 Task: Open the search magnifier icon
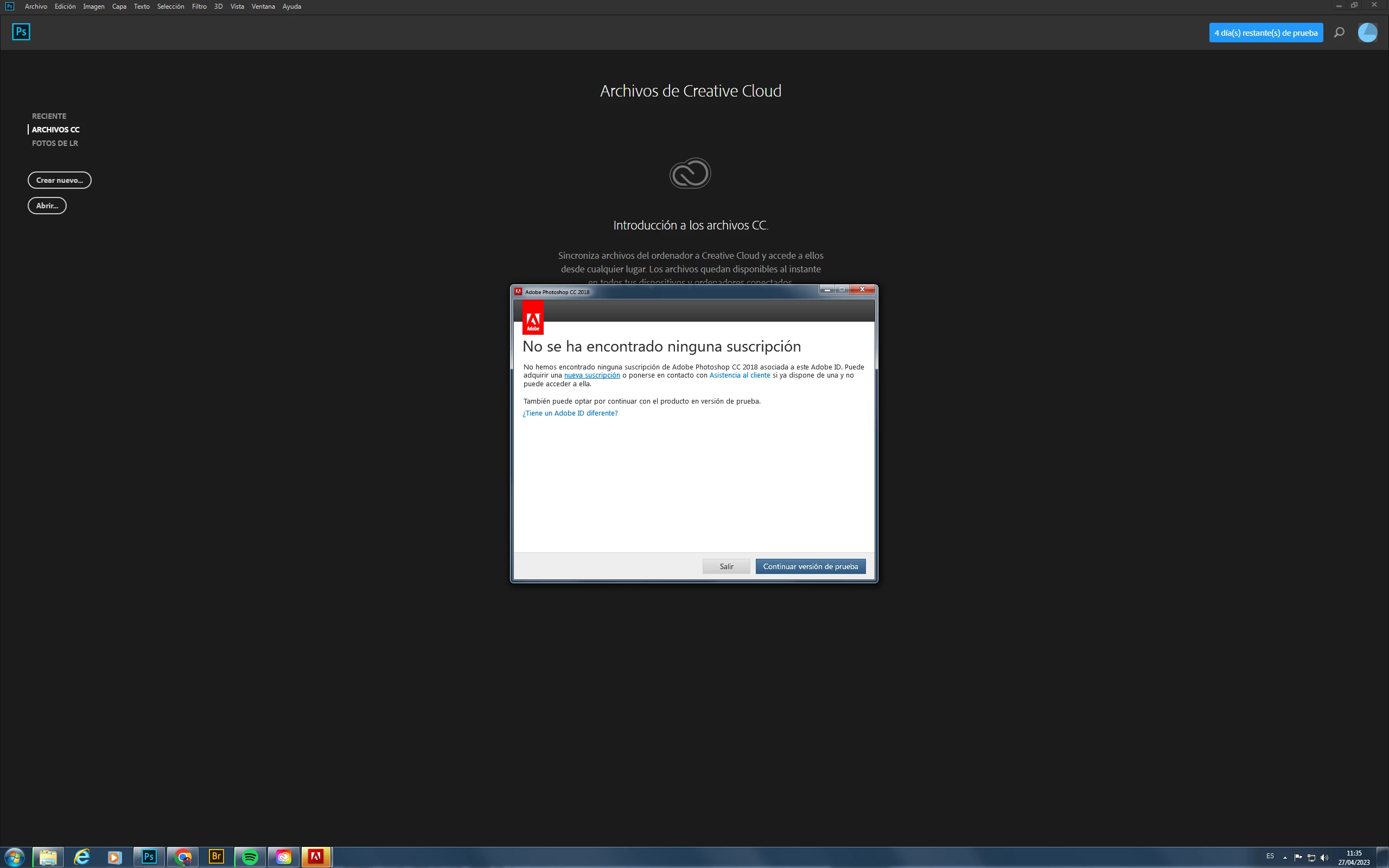(1339, 33)
